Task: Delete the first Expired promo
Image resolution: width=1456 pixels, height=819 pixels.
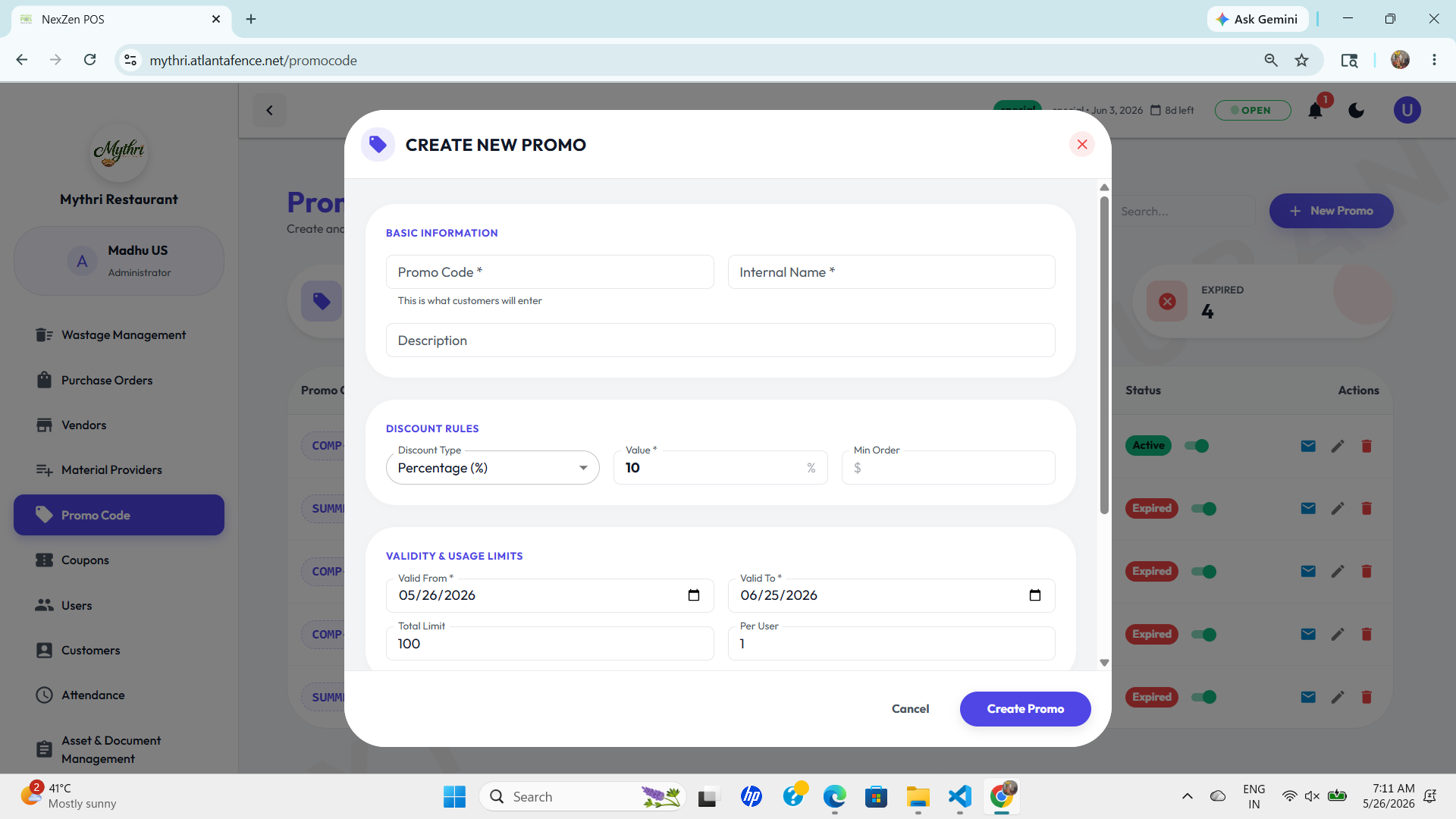Action: 1367,508
